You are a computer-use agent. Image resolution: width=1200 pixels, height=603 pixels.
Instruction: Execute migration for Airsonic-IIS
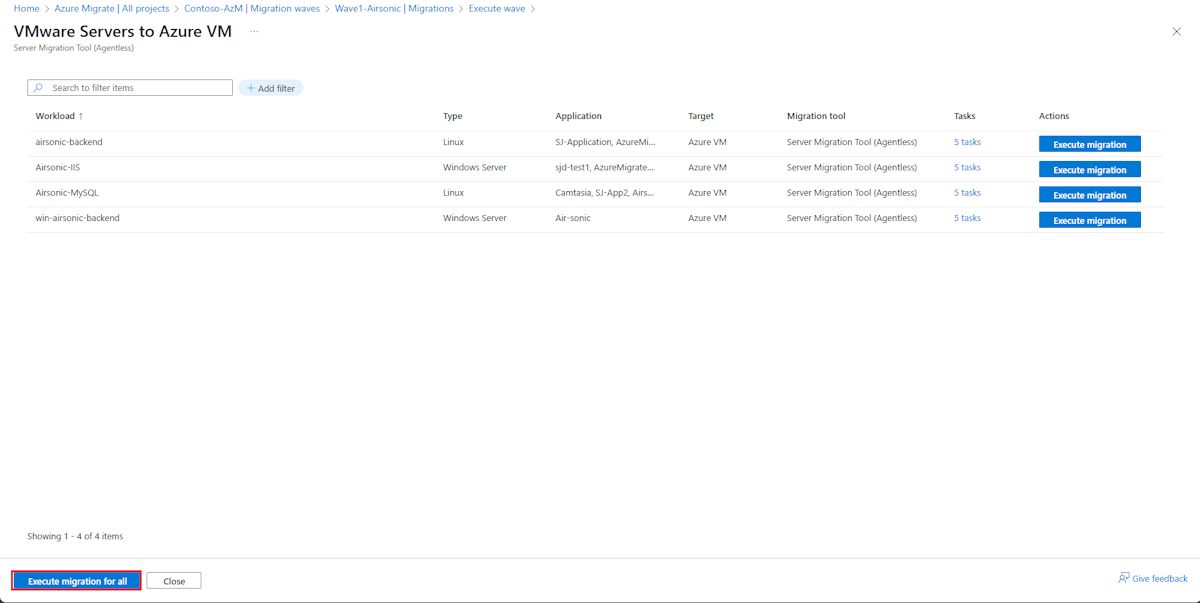1090,169
